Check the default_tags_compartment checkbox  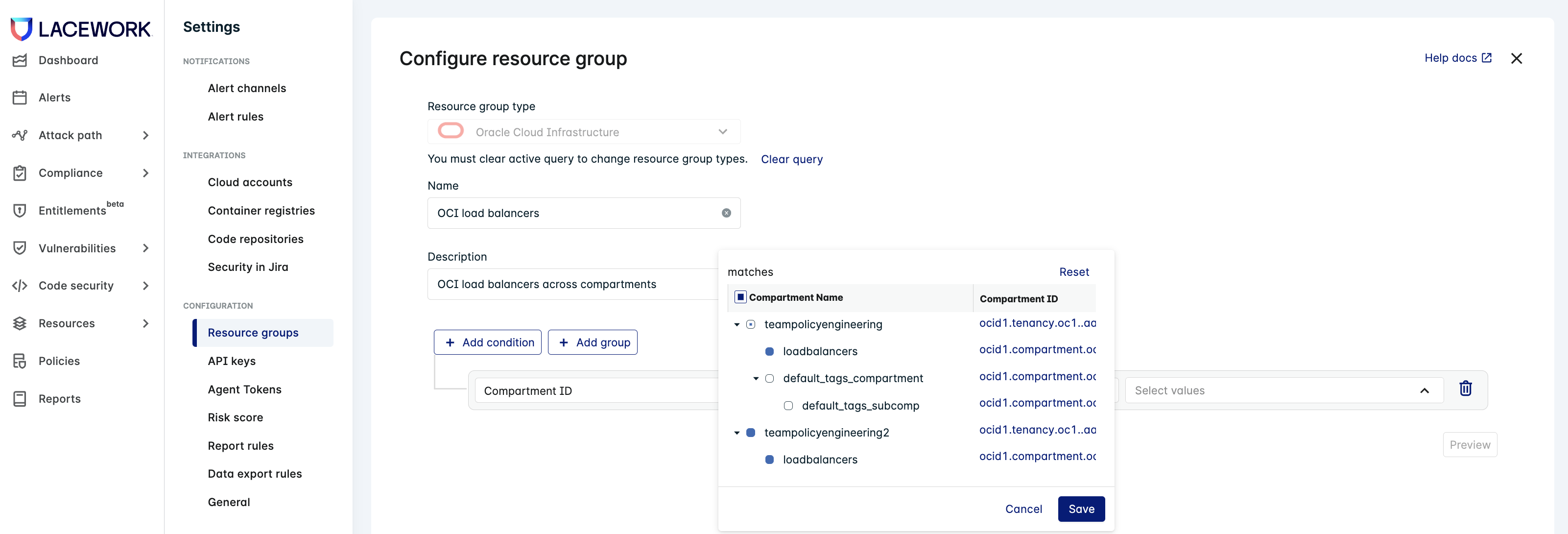[x=769, y=379]
